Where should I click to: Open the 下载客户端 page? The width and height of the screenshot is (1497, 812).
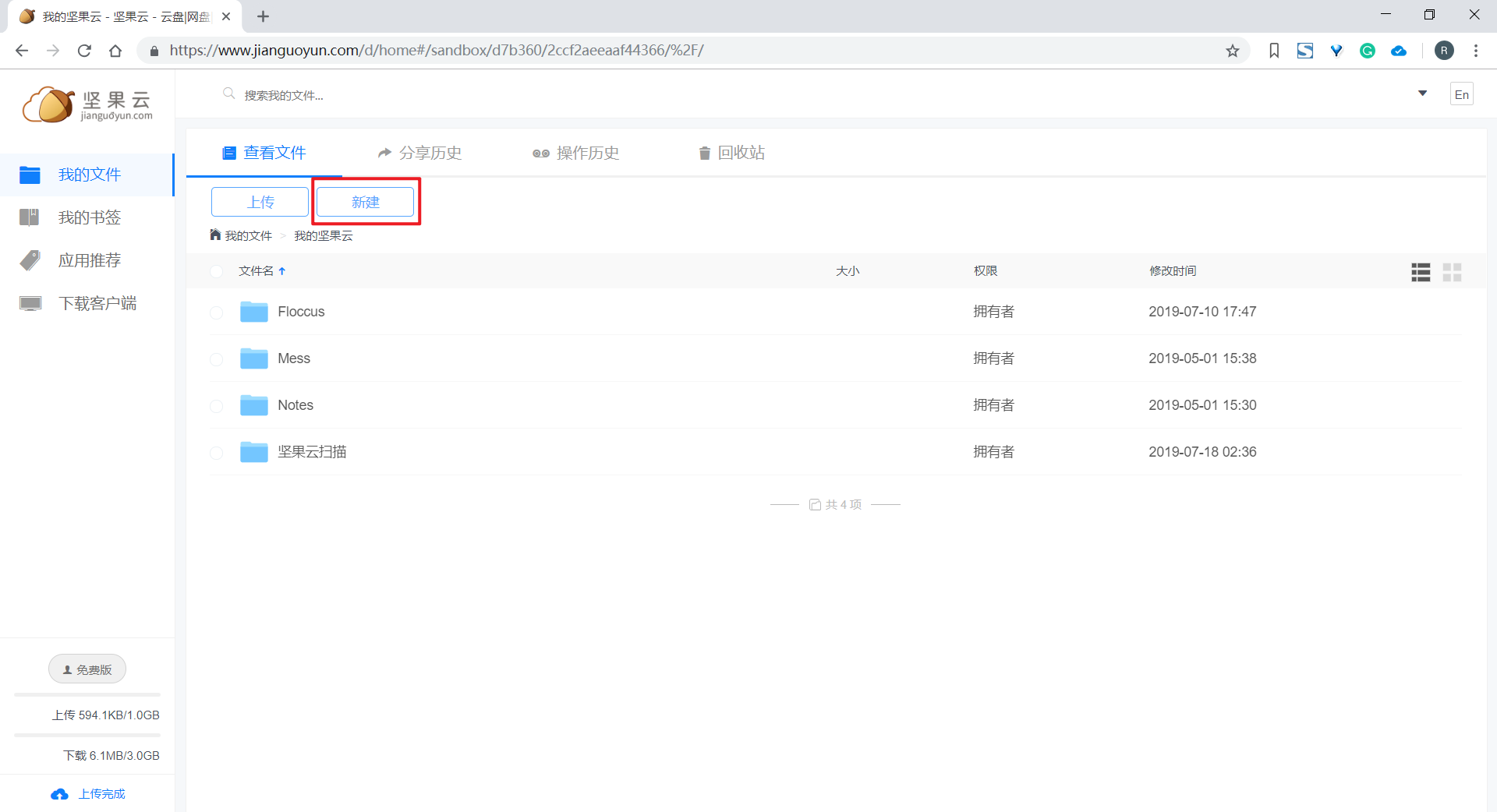tap(97, 303)
